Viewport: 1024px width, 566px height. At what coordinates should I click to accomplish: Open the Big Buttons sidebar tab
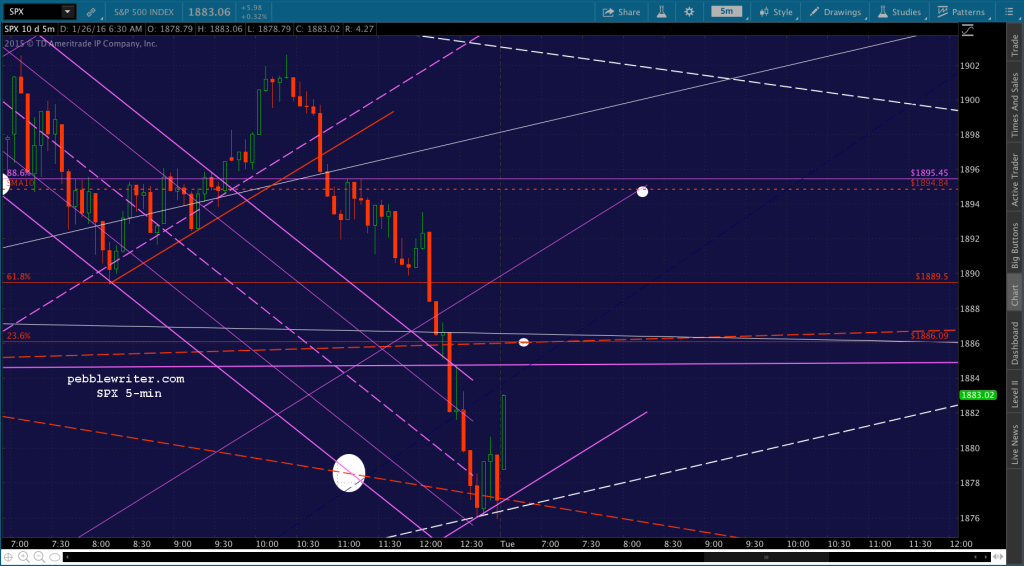tap(1015, 245)
